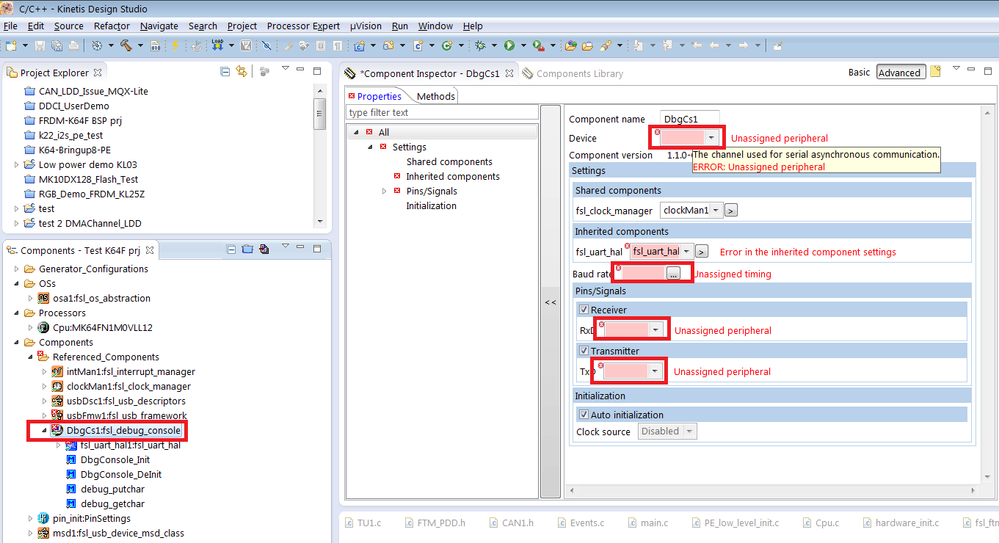Click the skip breakpoints toolbar icon
This screenshot has height=543, width=999.
(266, 46)
